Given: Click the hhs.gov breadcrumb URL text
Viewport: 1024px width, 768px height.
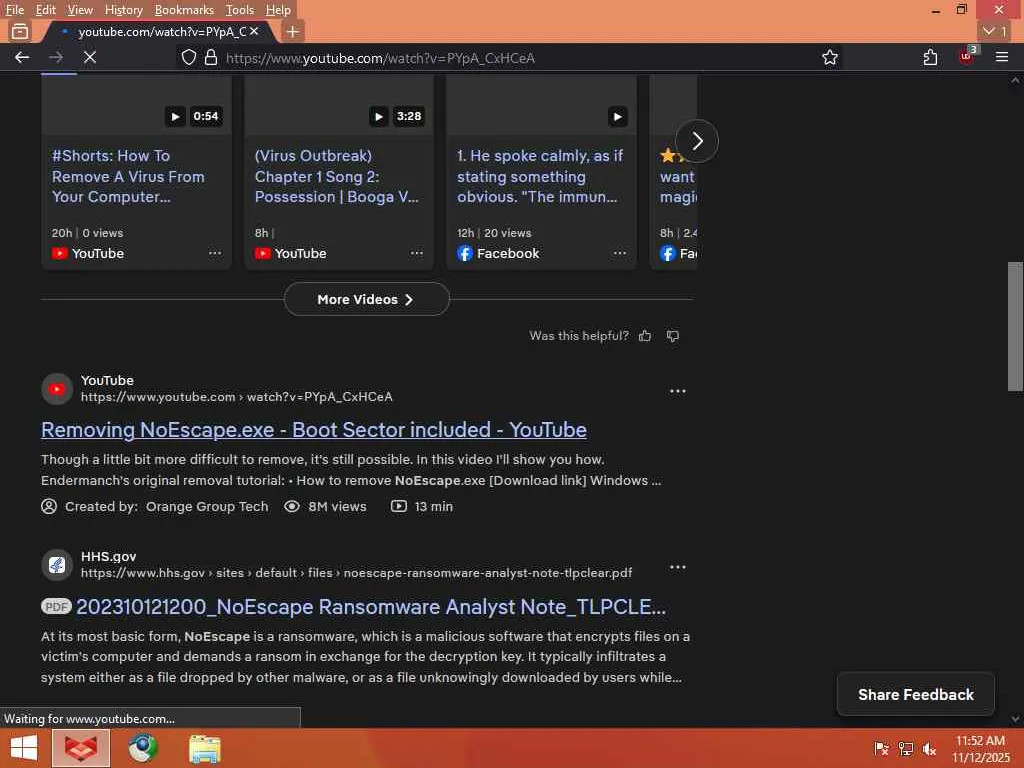Looking at the screenshot, I should coord(356,573).
